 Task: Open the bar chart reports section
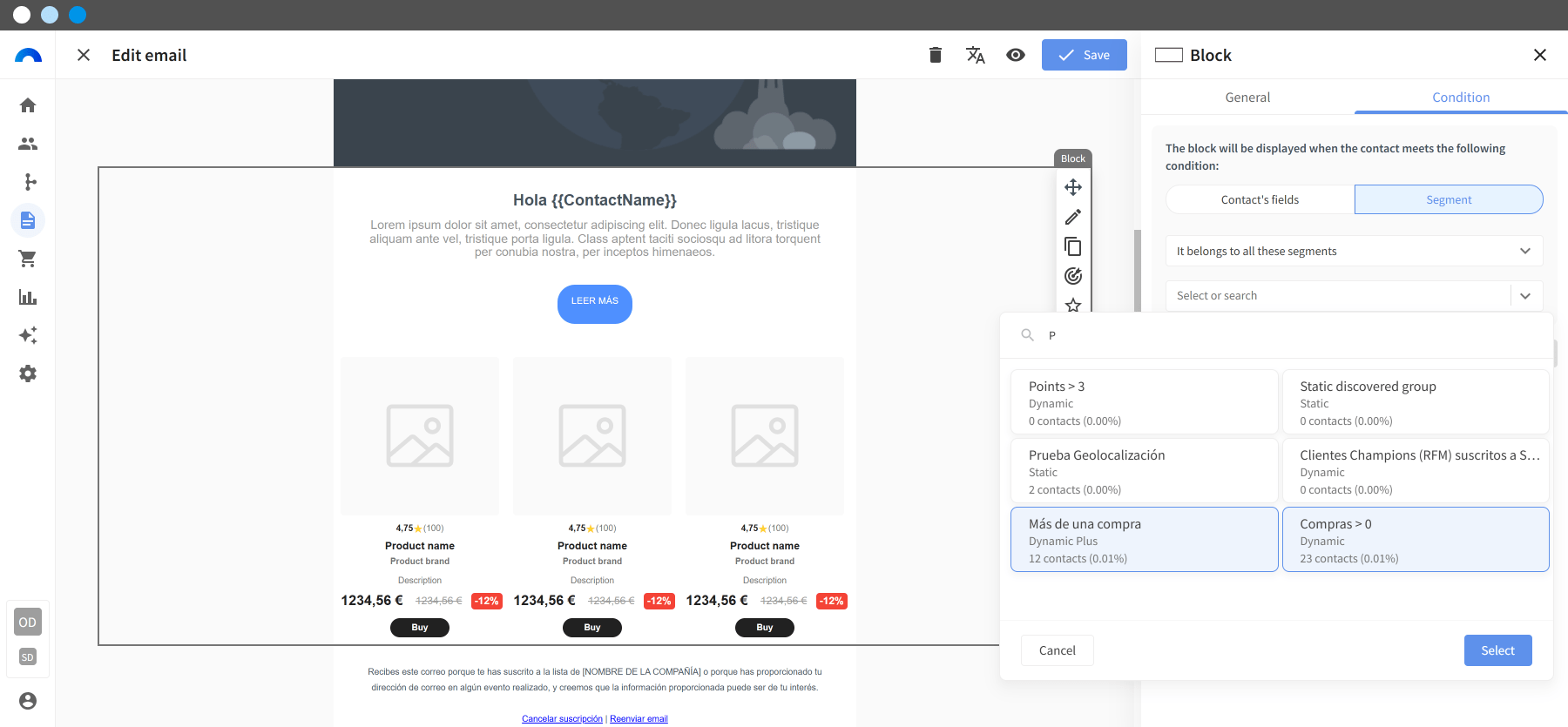pyautogui.click(x=28, y=297)
